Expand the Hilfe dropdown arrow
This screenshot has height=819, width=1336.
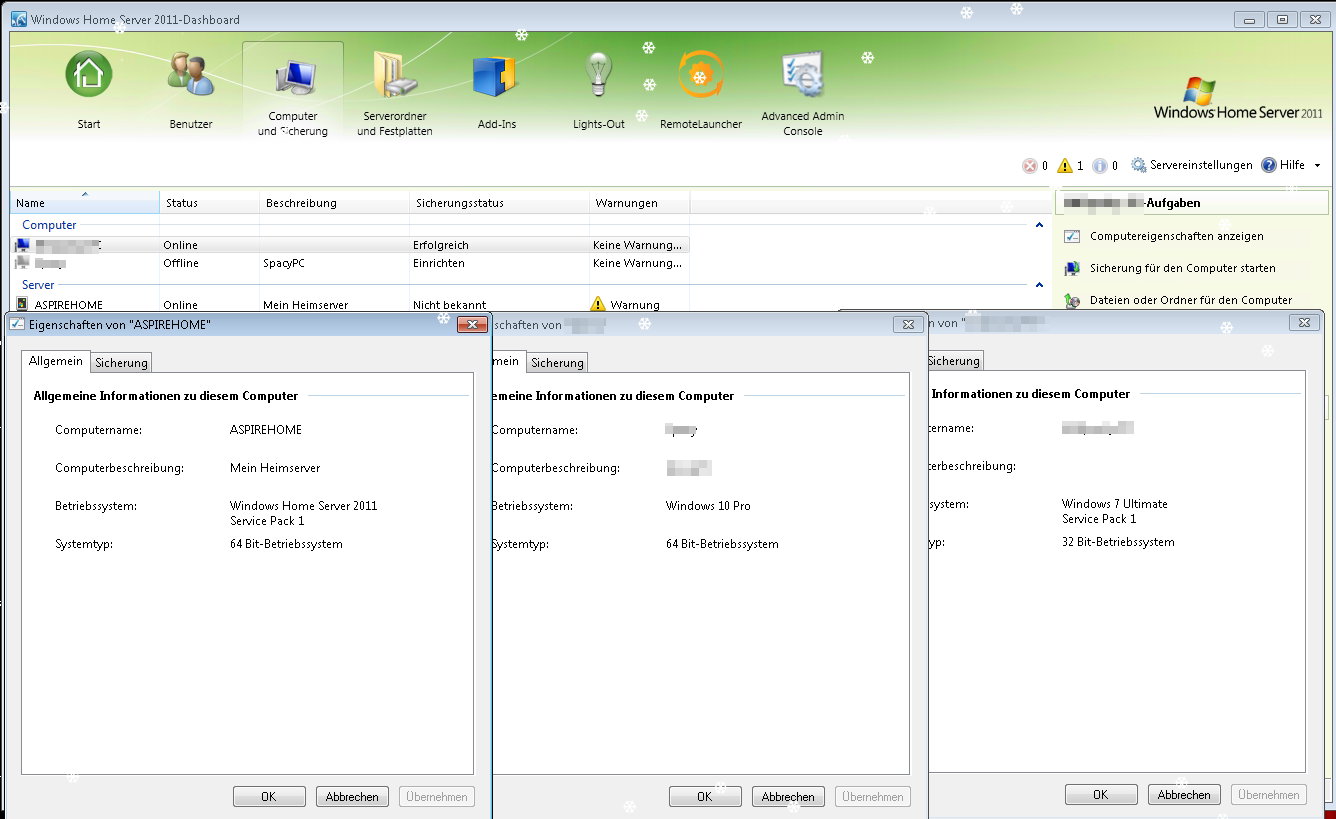click(x=1317, y=165)
